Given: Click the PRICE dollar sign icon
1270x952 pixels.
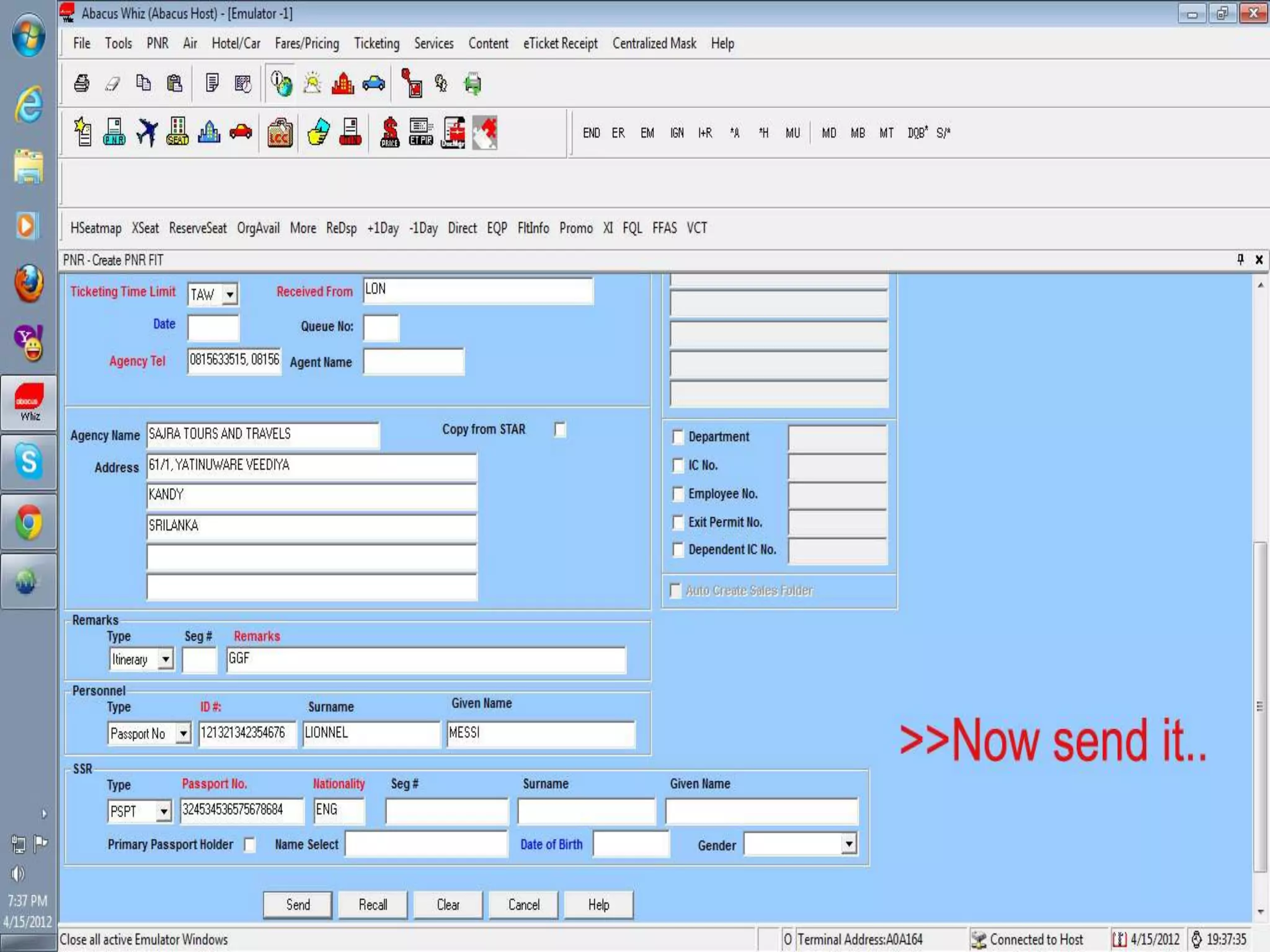Looking at the screenshot, I should 389,132.
